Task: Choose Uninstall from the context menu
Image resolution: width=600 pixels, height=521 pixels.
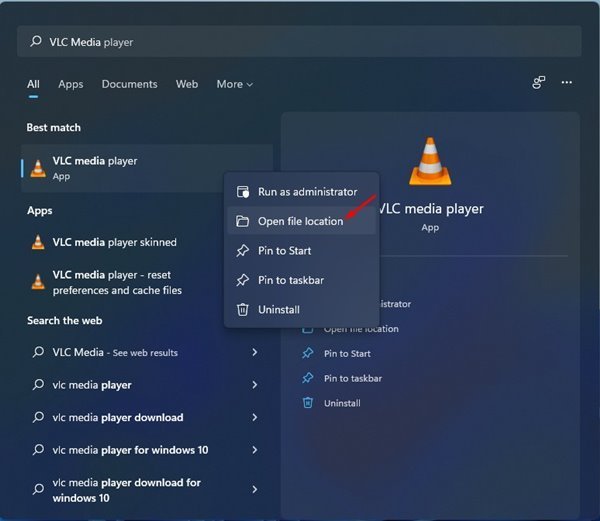Action: (278, 310)
